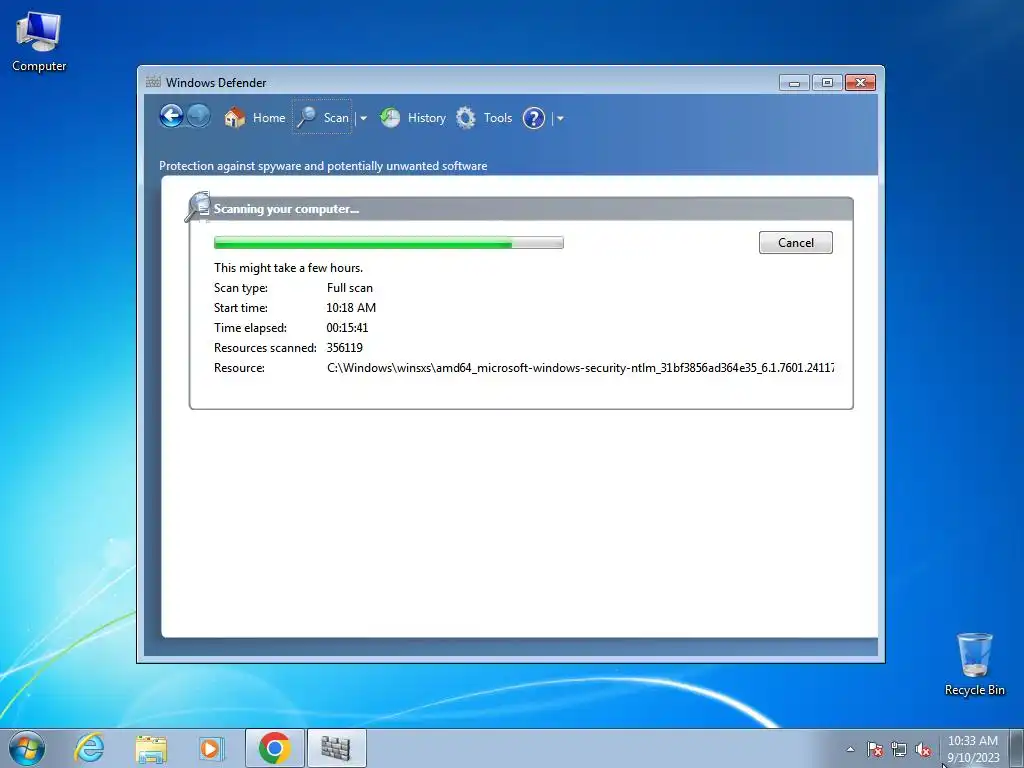Image resolution: width=1024 pixels, height=768 pixels.
Task: Open the History clock icon
Action: tap(390, 118)
